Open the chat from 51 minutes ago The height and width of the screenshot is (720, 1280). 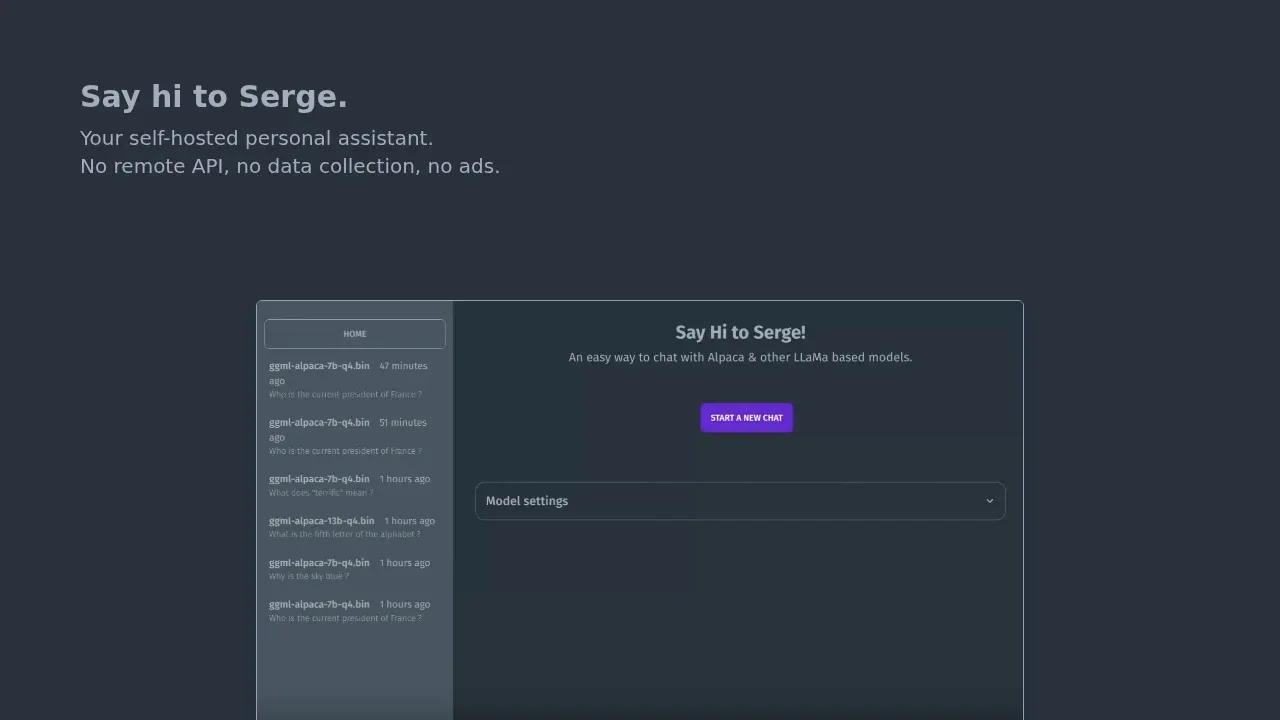tap(355, 437)
